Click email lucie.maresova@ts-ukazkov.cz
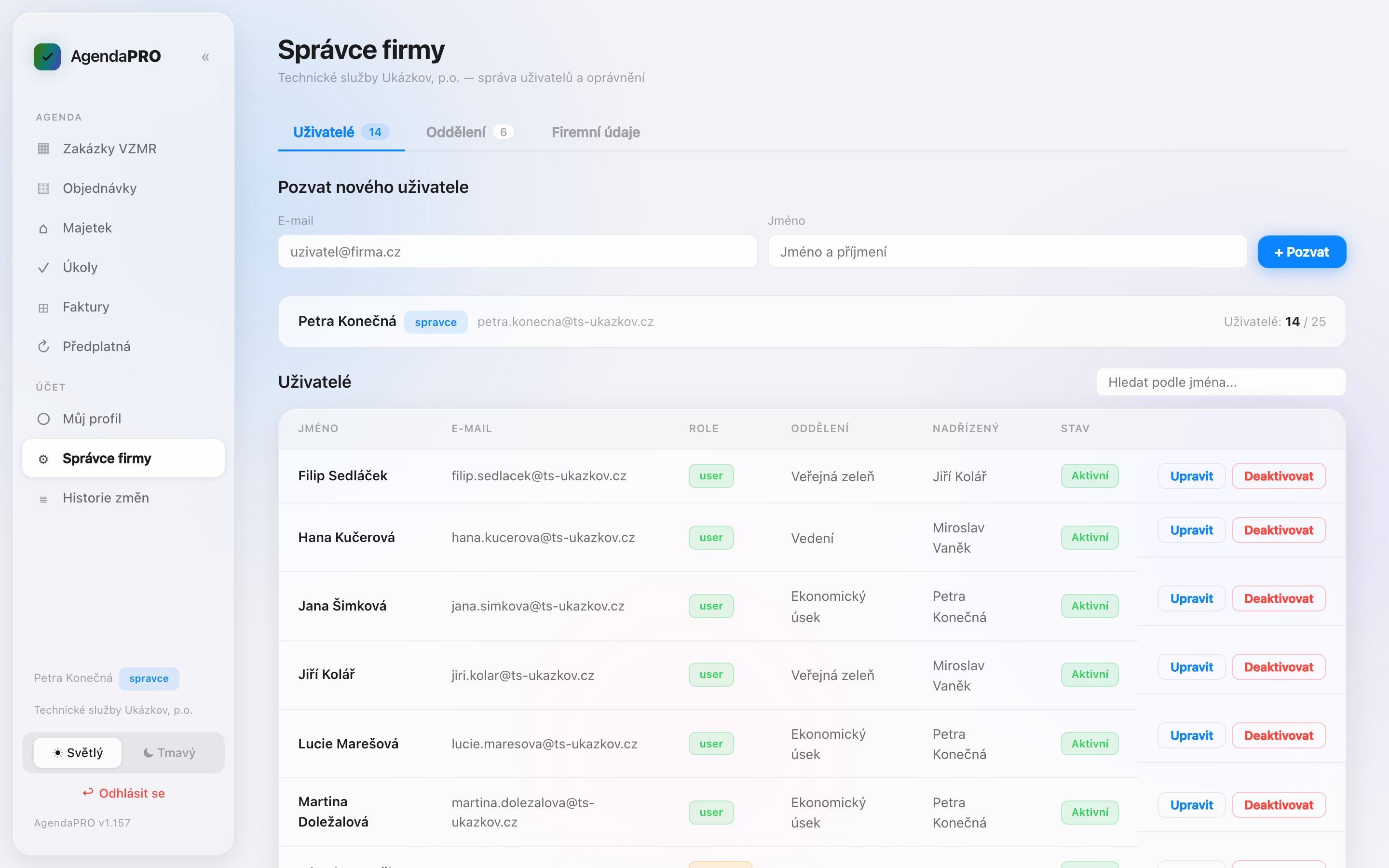Viewport: 1389px width, 868px height. tap(544, 744)
